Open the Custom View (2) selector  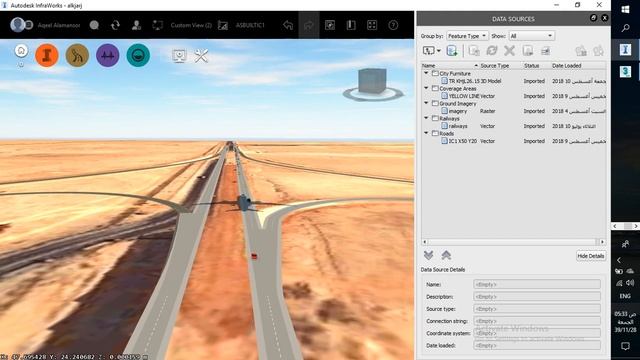pyautogui.click(x=191, y=25)
